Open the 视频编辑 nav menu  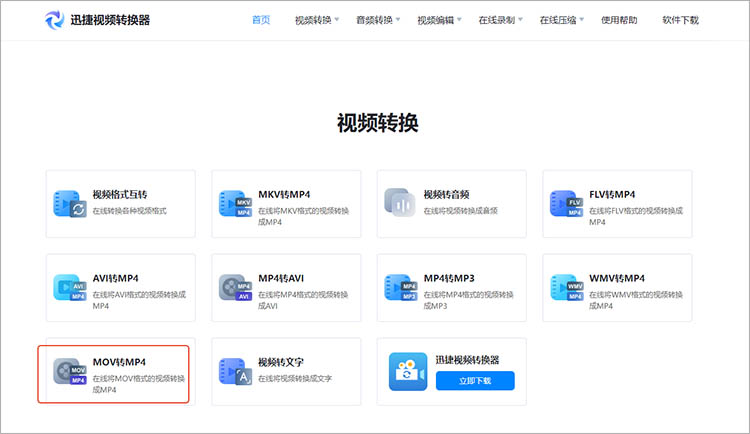click(x=436, y=20)
